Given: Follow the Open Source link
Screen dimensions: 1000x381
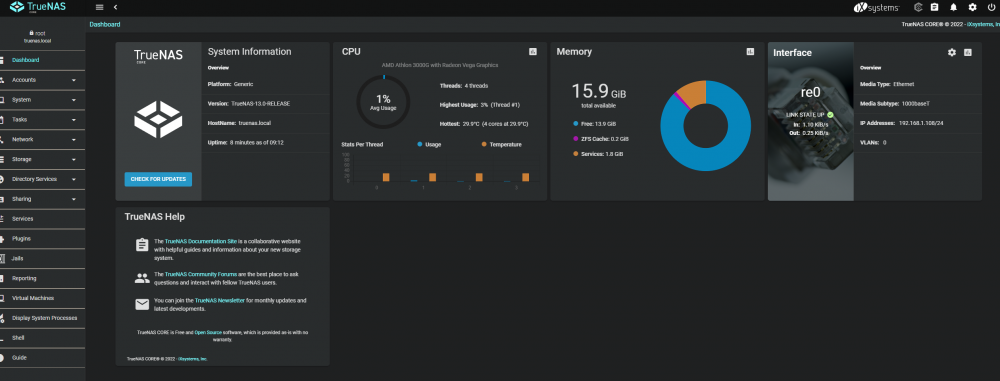Looking at the screenshot, I should [207, 332].
